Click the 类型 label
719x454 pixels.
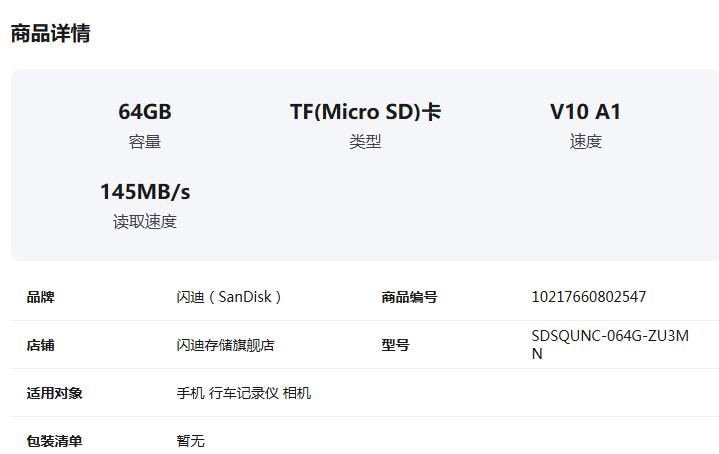click(x=365, y=142)
